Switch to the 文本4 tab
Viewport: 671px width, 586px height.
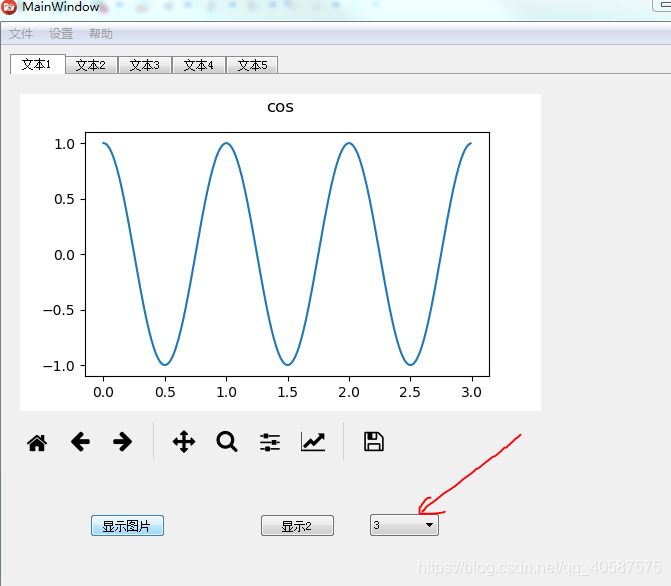coord(199,65)
